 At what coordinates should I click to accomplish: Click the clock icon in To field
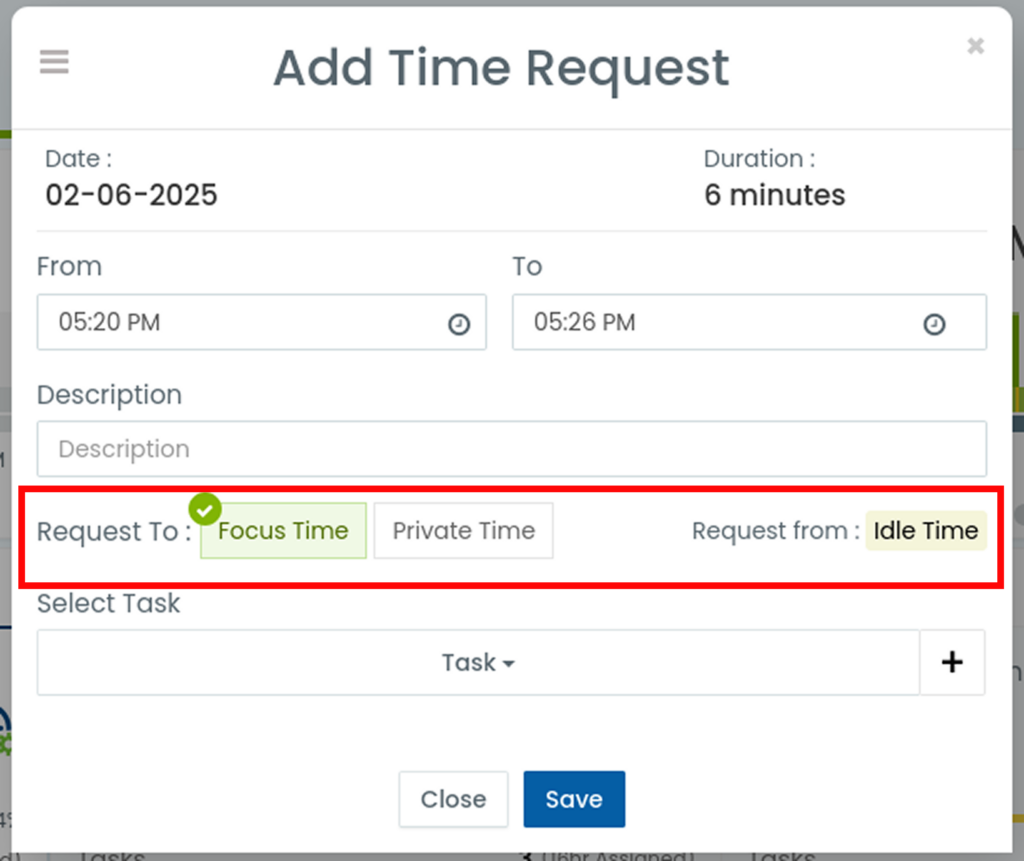pyautogui.click(x=934, y=324)
